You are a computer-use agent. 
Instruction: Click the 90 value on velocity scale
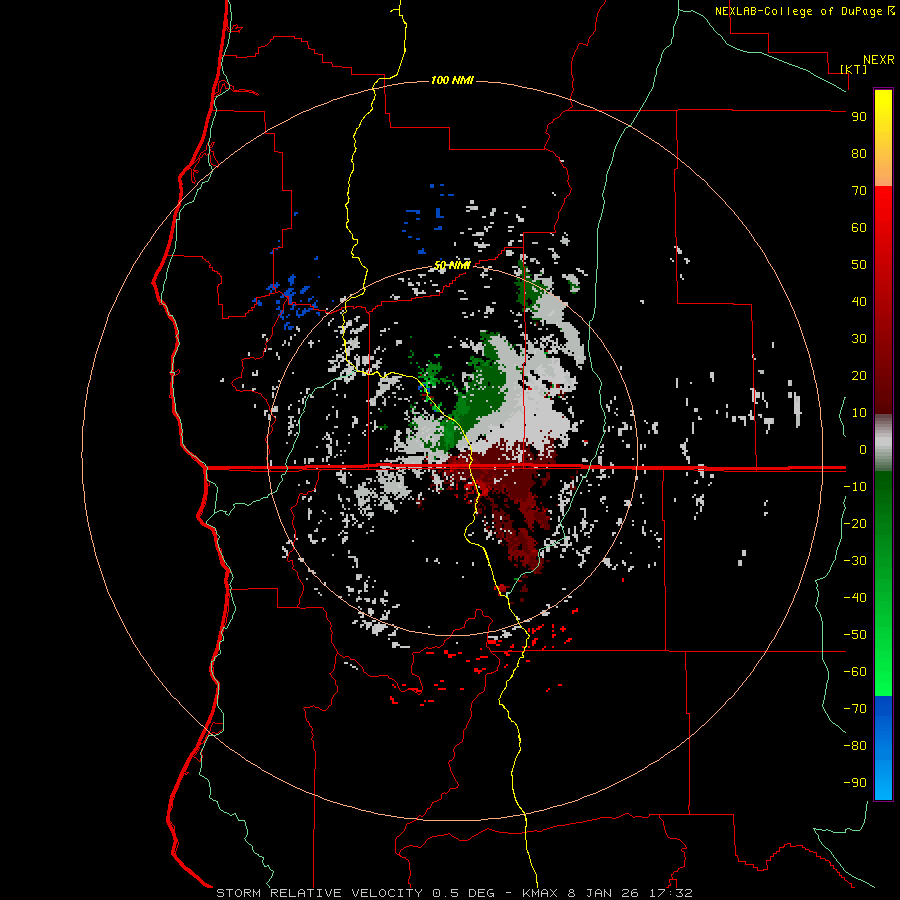pos(859,117)
